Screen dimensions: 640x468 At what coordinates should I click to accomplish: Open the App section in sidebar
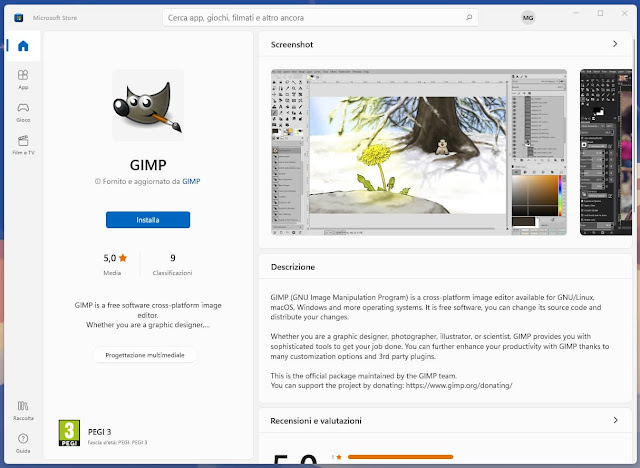click(x=23, y=80)
